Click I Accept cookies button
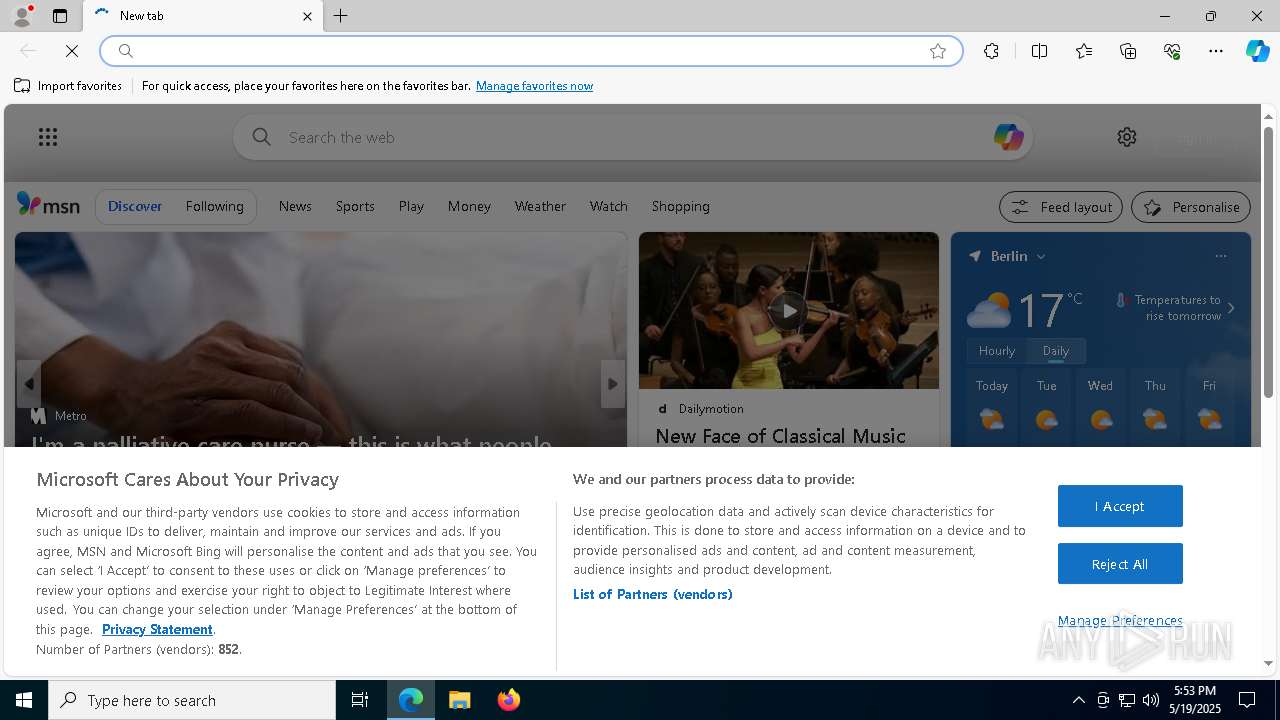 [1120, 506]
